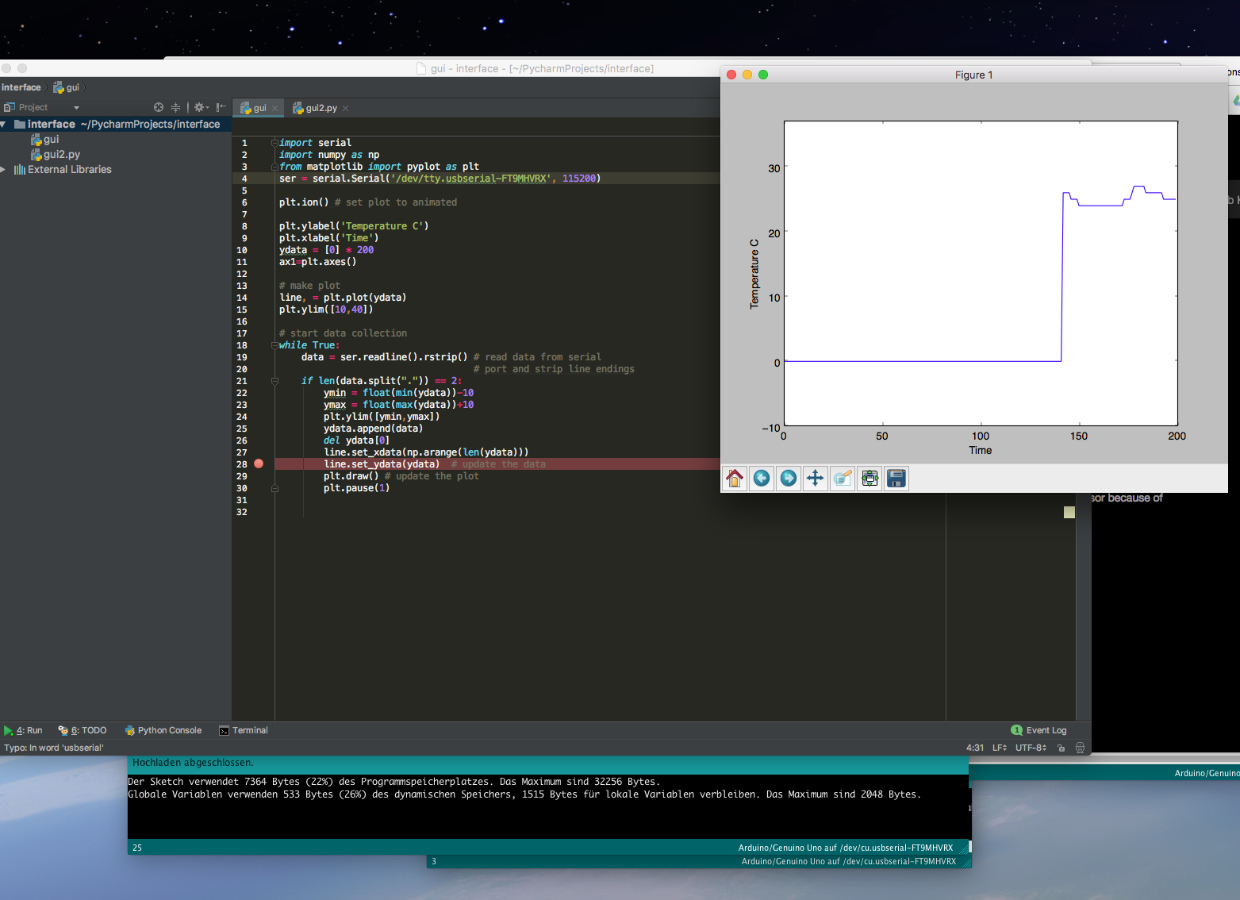Image resolution: width=1240 pixels, height=900 pixels.
Task: Select the Zoom to rectangle tool
Action: point(842,478)
